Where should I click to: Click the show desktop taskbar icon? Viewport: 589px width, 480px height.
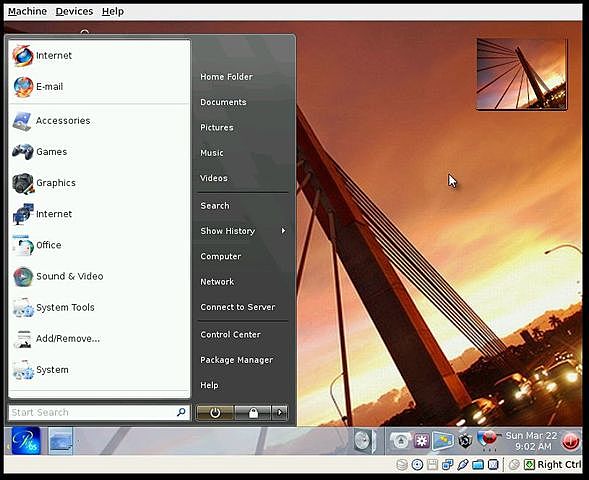point(60,440)
